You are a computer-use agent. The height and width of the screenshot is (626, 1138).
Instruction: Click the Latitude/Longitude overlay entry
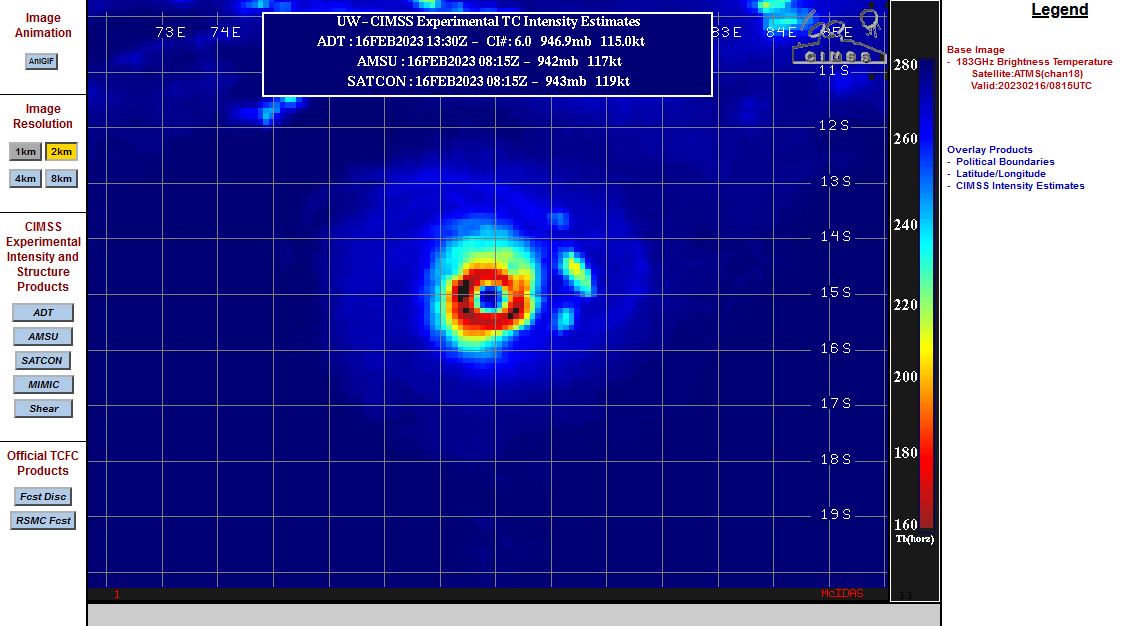[1000, 174]
